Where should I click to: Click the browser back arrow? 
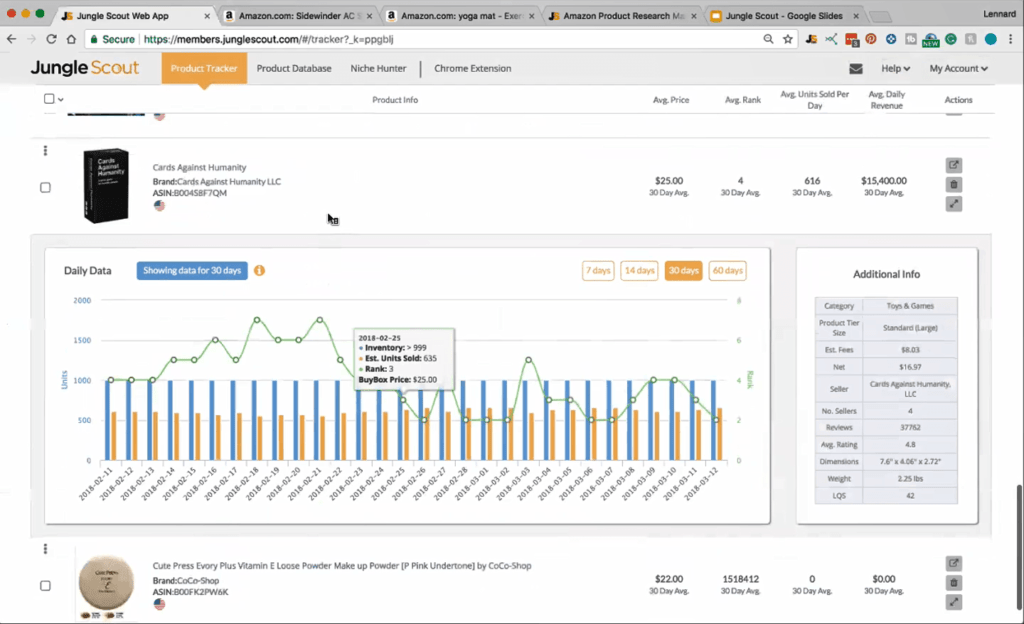pyautogui.click(x=12, y=39)
